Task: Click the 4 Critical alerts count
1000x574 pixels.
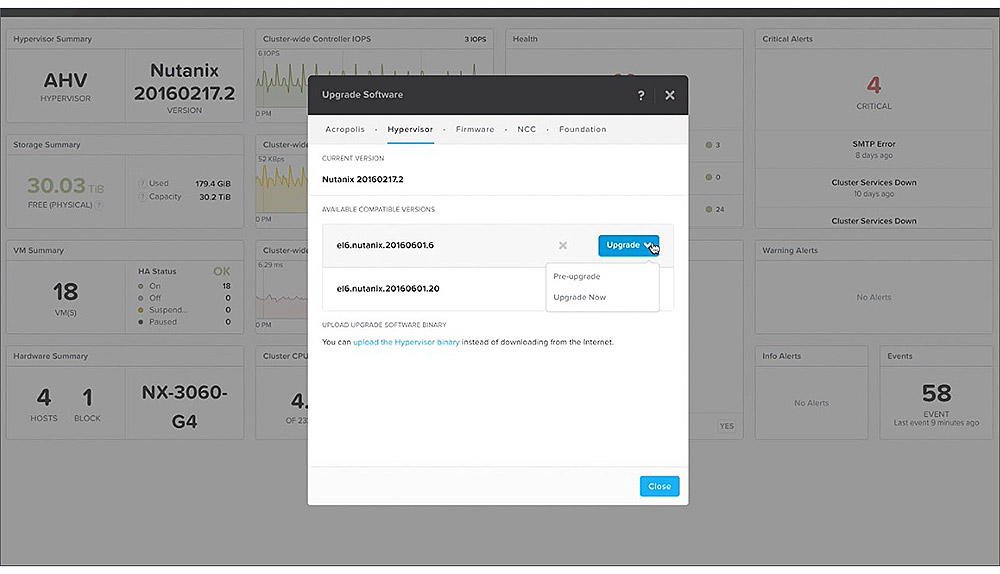Action: (x=874, y=84)
